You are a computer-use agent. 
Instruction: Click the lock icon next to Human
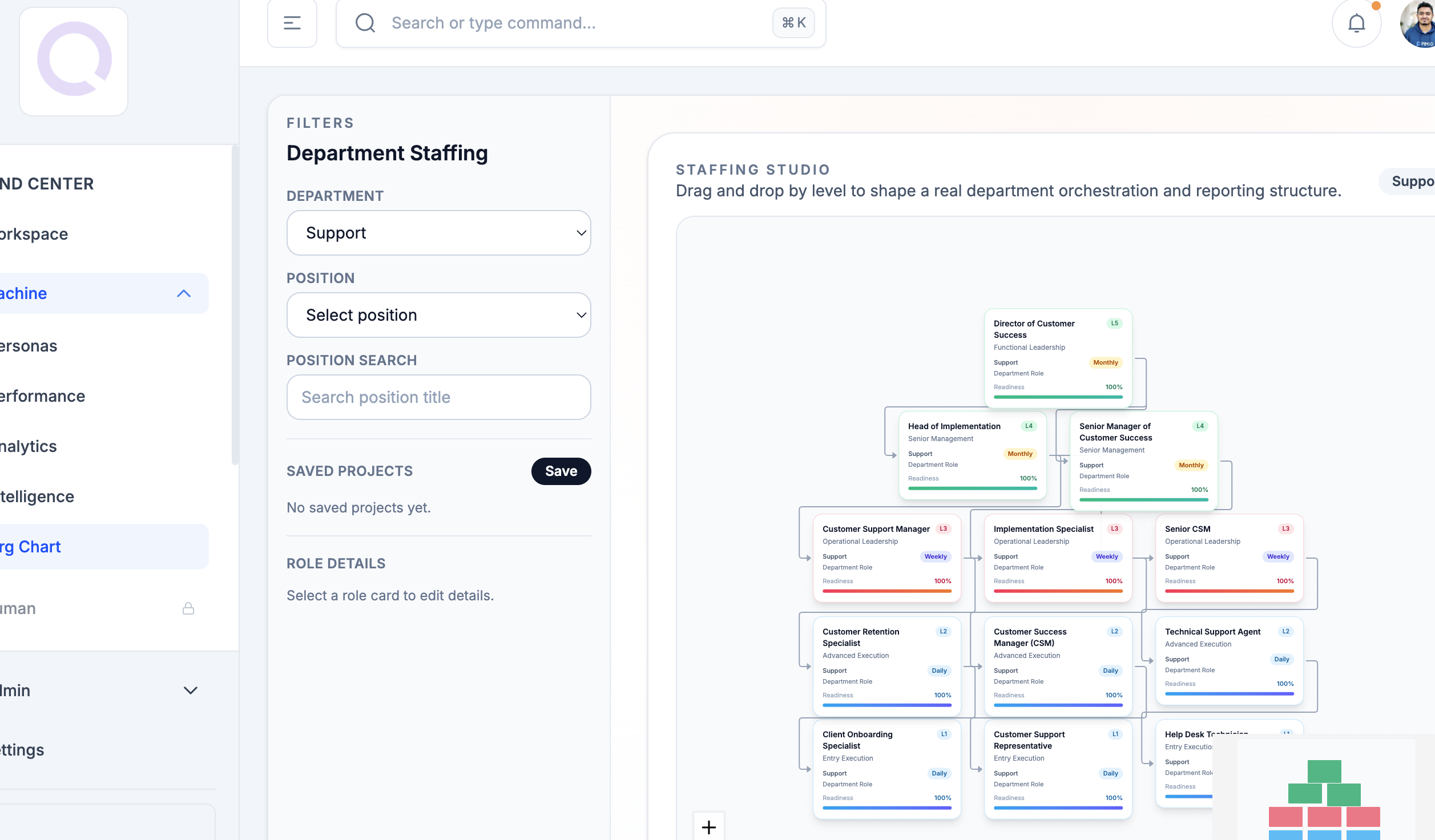pyautogui.click(x=189, y=608)
